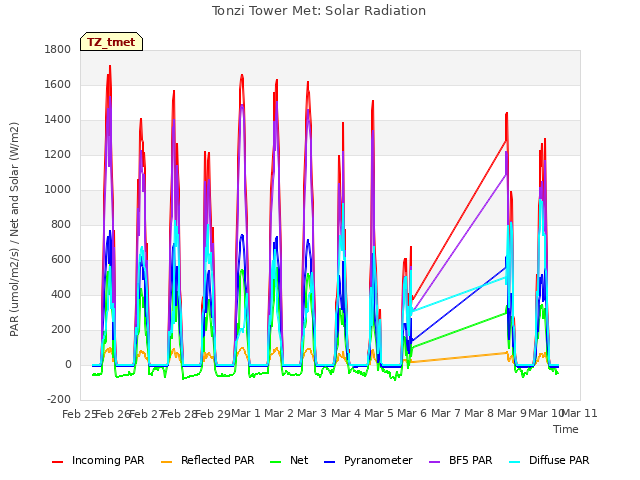
Task: Click the Mar 4 x-axis tick label
Action: pos(346,413)
